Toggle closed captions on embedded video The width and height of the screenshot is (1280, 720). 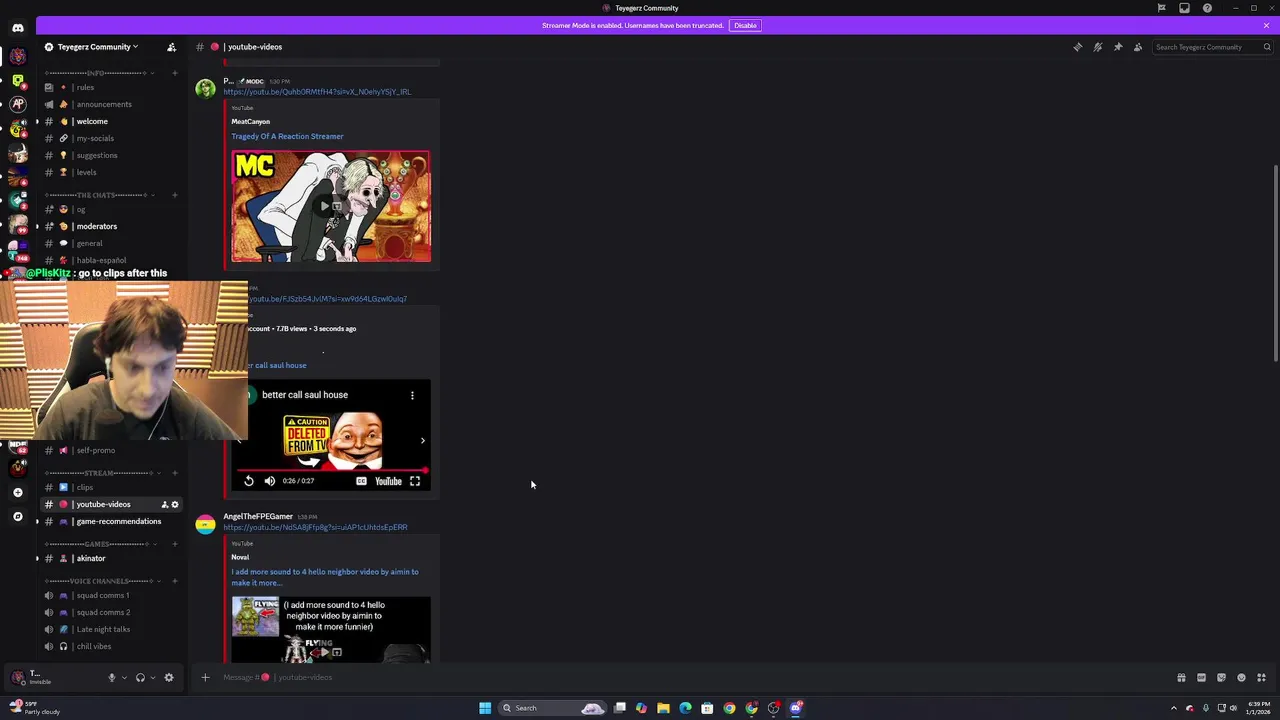(x=361, y=481)
